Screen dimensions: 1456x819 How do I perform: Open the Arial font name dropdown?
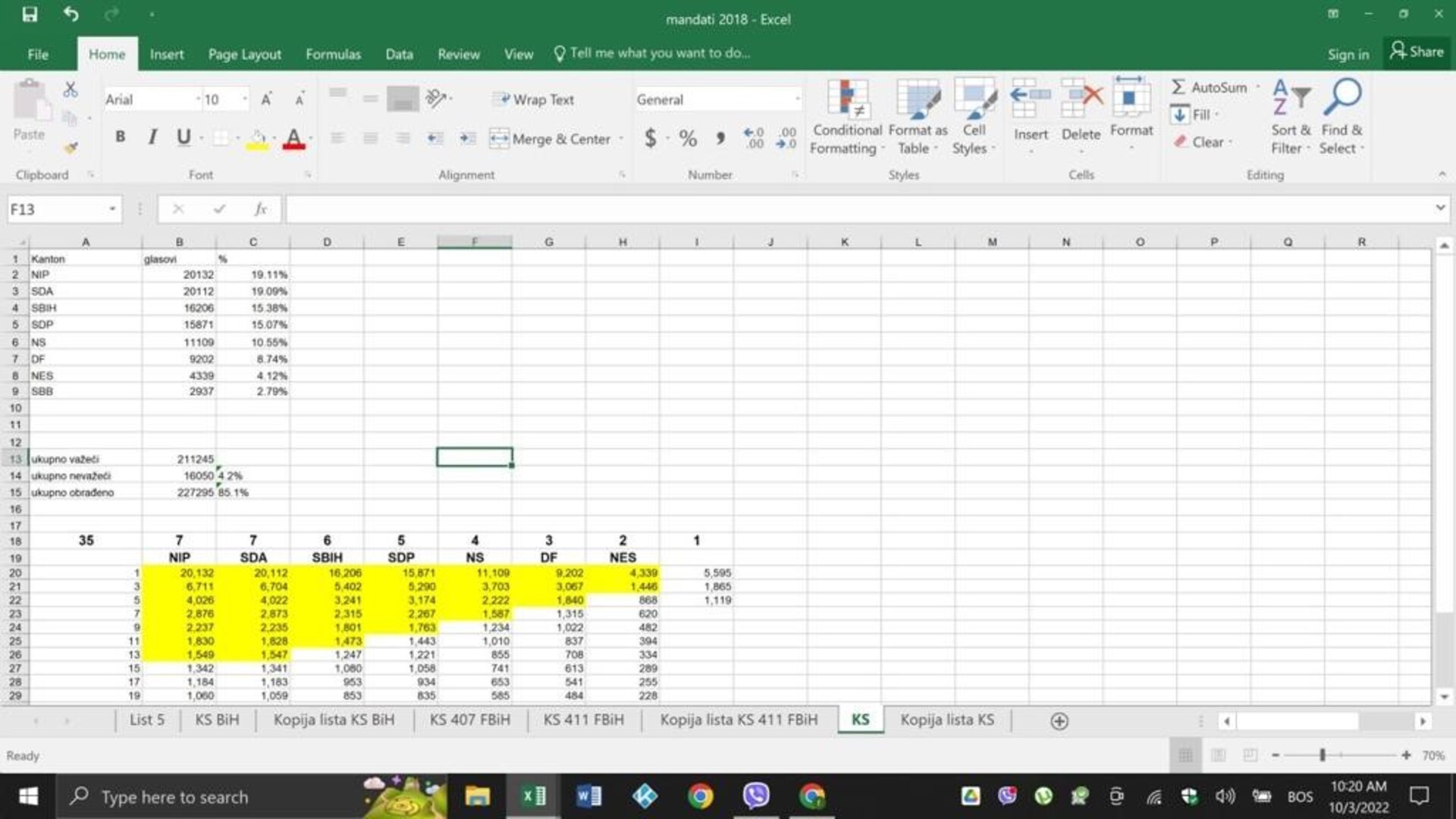[198, 99]
